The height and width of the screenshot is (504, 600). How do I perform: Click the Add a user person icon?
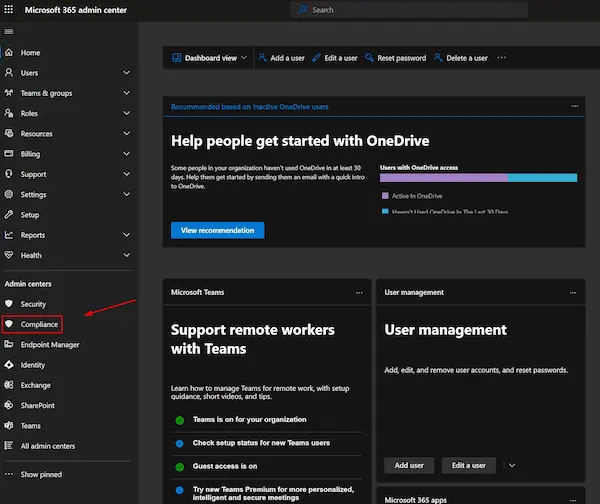(x=262, y=57)
